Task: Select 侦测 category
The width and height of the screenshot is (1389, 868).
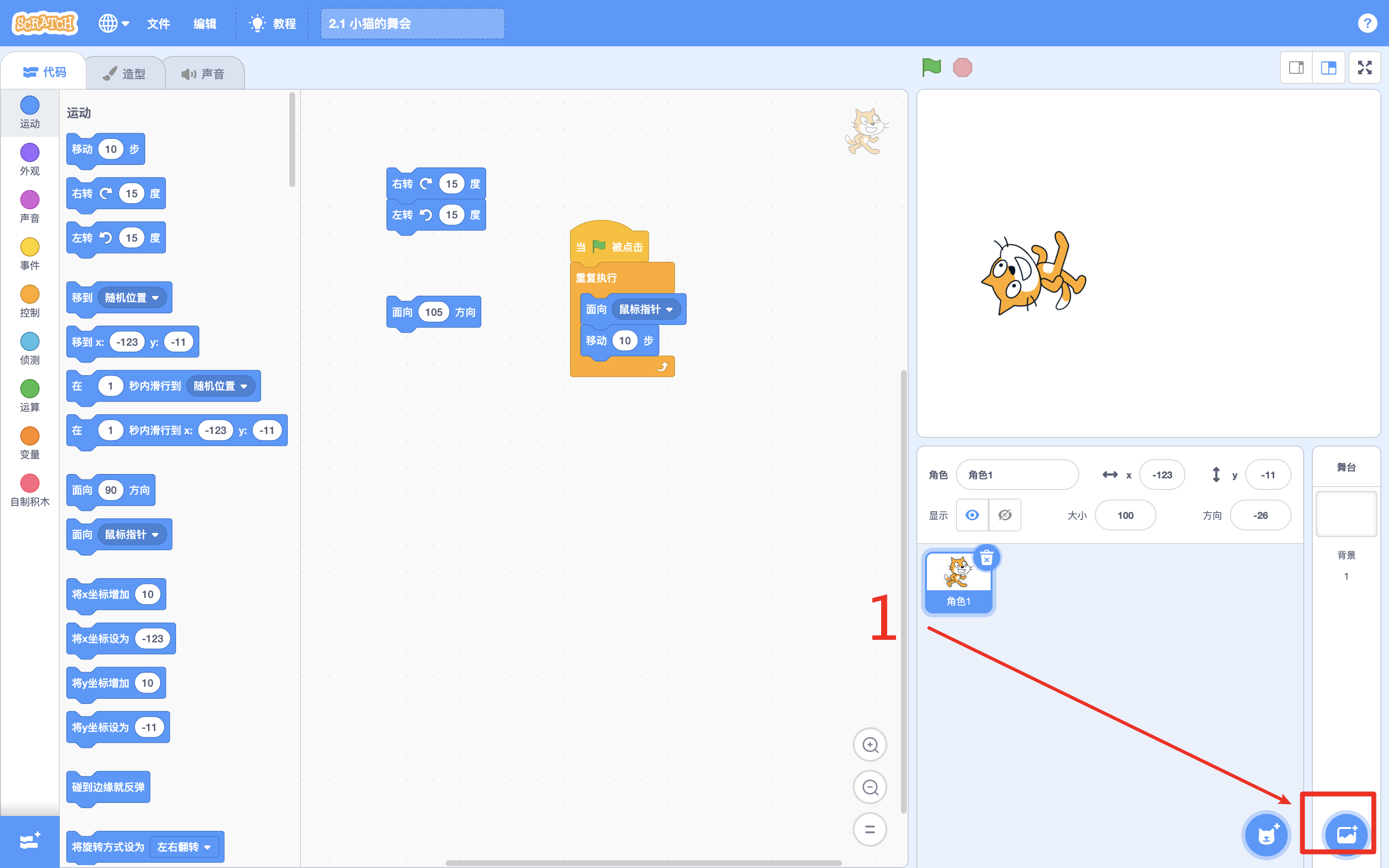Action: (x=30, y=349)
